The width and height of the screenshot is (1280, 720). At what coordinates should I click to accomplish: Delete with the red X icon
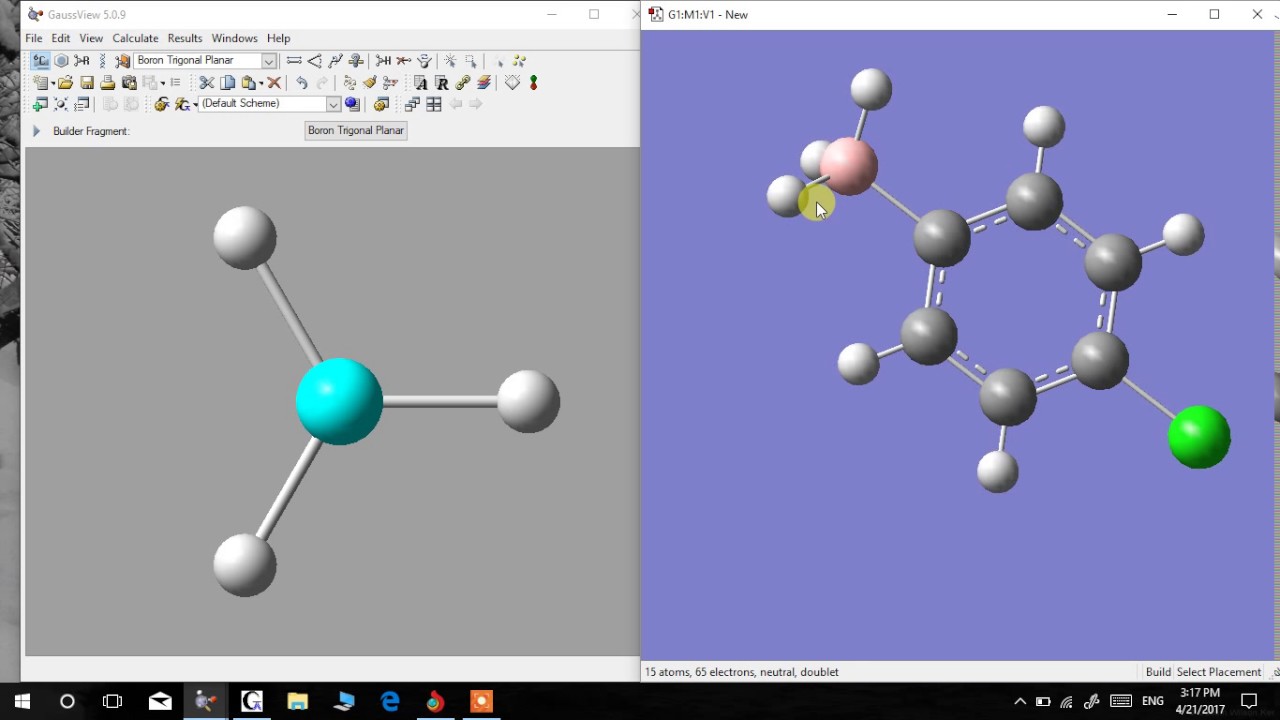click(x=274, y=82)
